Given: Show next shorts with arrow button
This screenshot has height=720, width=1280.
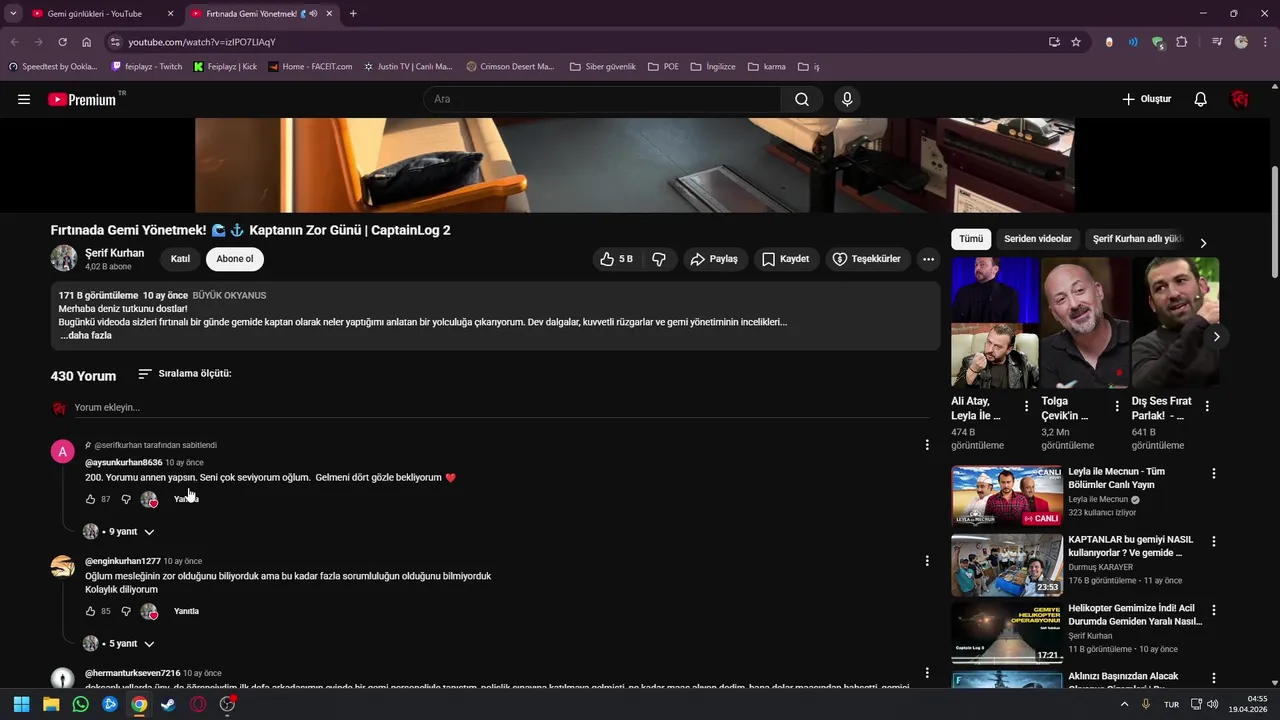Looking at the screenshot, I should (x=1216, y=337).
